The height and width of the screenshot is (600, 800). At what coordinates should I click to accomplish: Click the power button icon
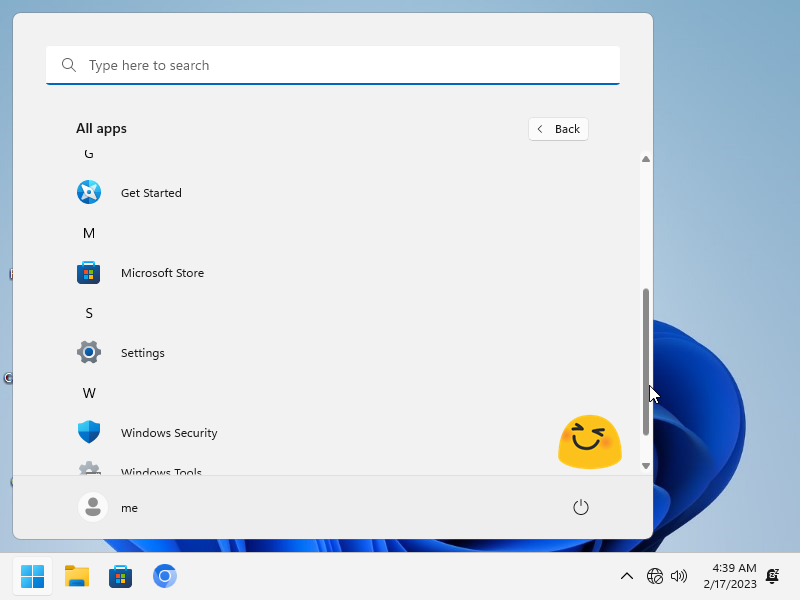pos(581,507)
